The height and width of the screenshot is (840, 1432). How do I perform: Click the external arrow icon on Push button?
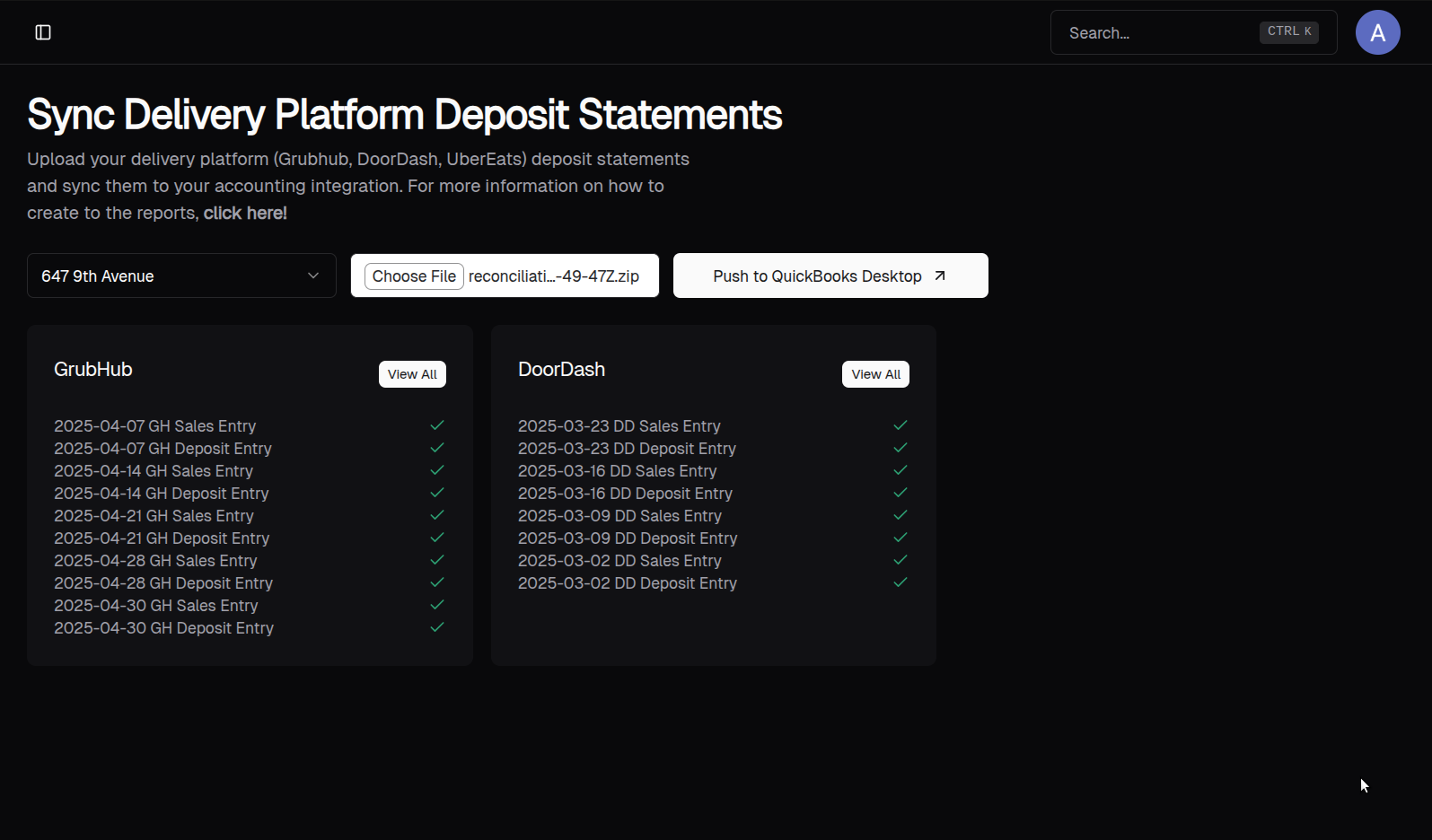pyautogui.click(x=940, y=276)
